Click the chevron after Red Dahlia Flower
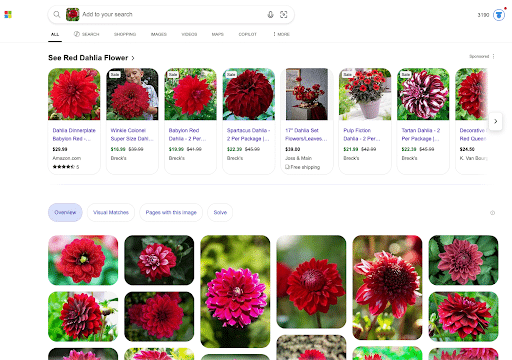This screenshot has height=360, width=512. 133,58
